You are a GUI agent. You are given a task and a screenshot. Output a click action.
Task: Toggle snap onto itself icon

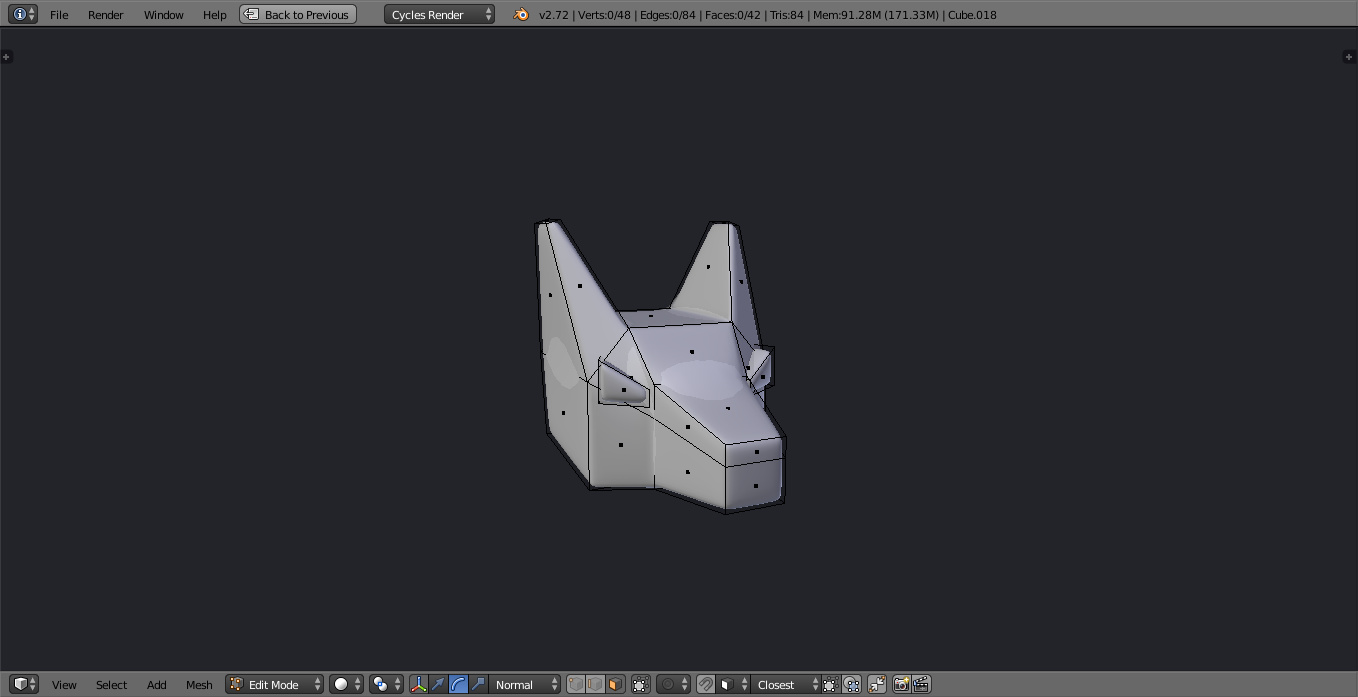click(830, 684)
